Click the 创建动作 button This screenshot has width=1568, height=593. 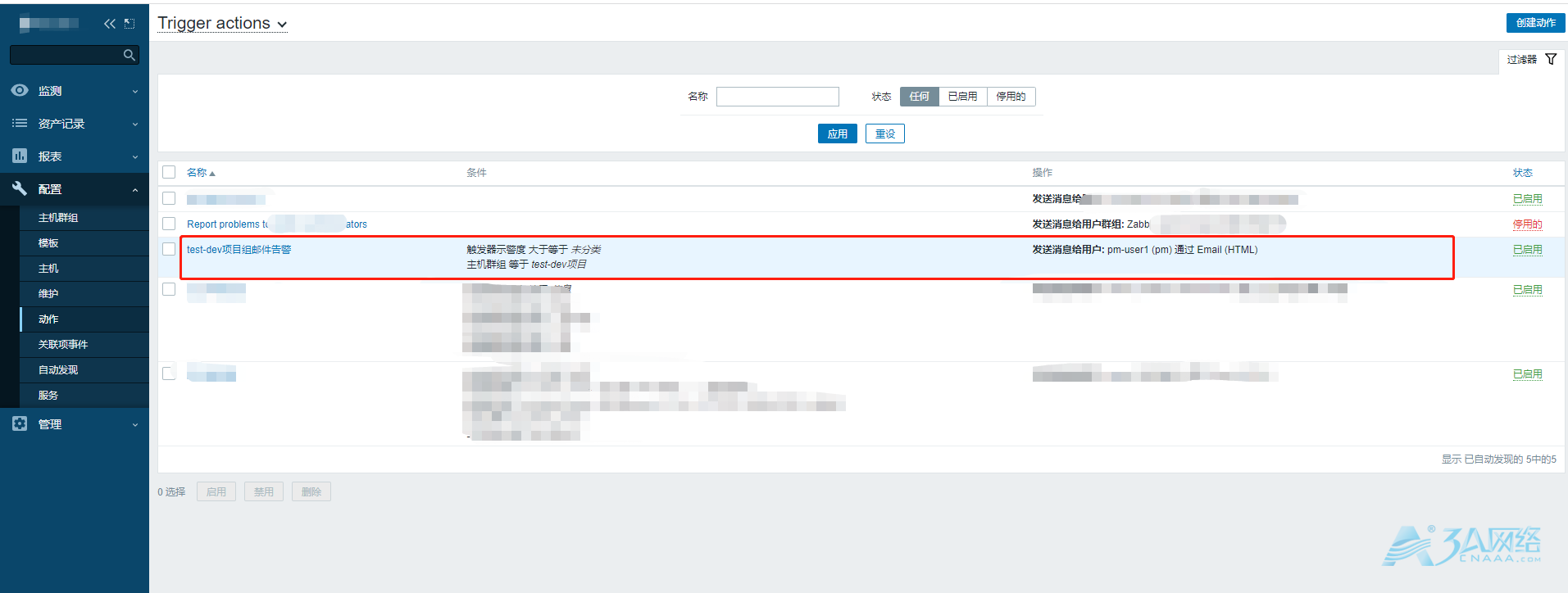click(1535, 23)
